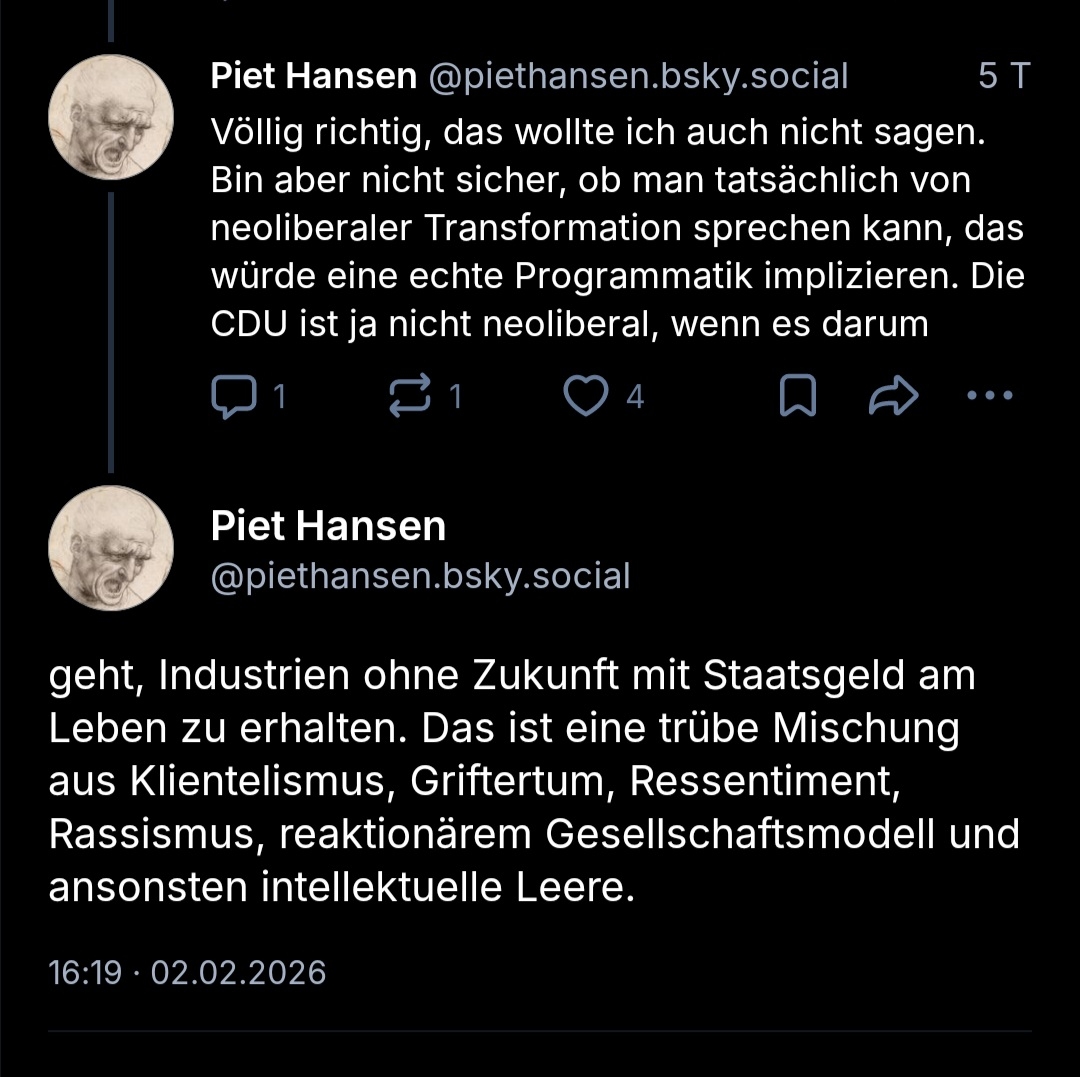
Task: Click the @piethansen.bsky.social handle in top reply
Action: pyautogui.click(x=638, y=76)
